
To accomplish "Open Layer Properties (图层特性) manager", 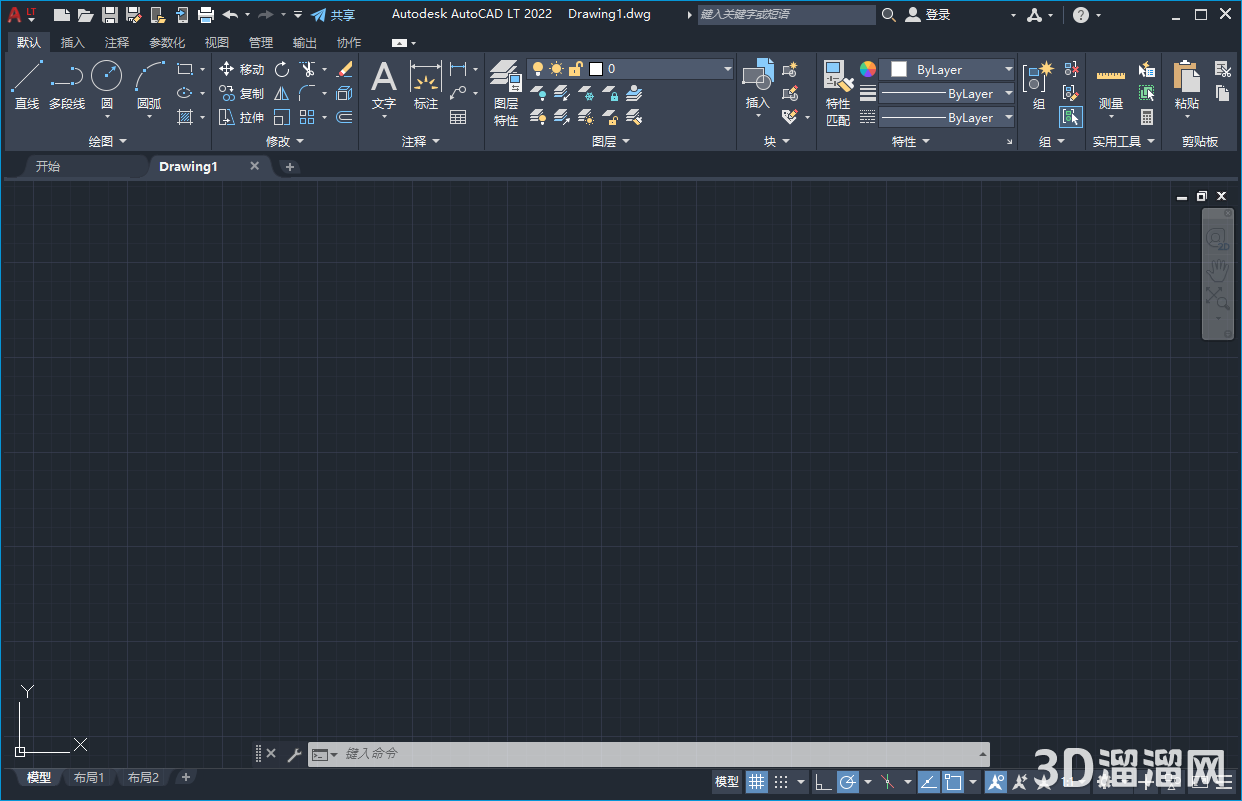I will tap(506, 93).
